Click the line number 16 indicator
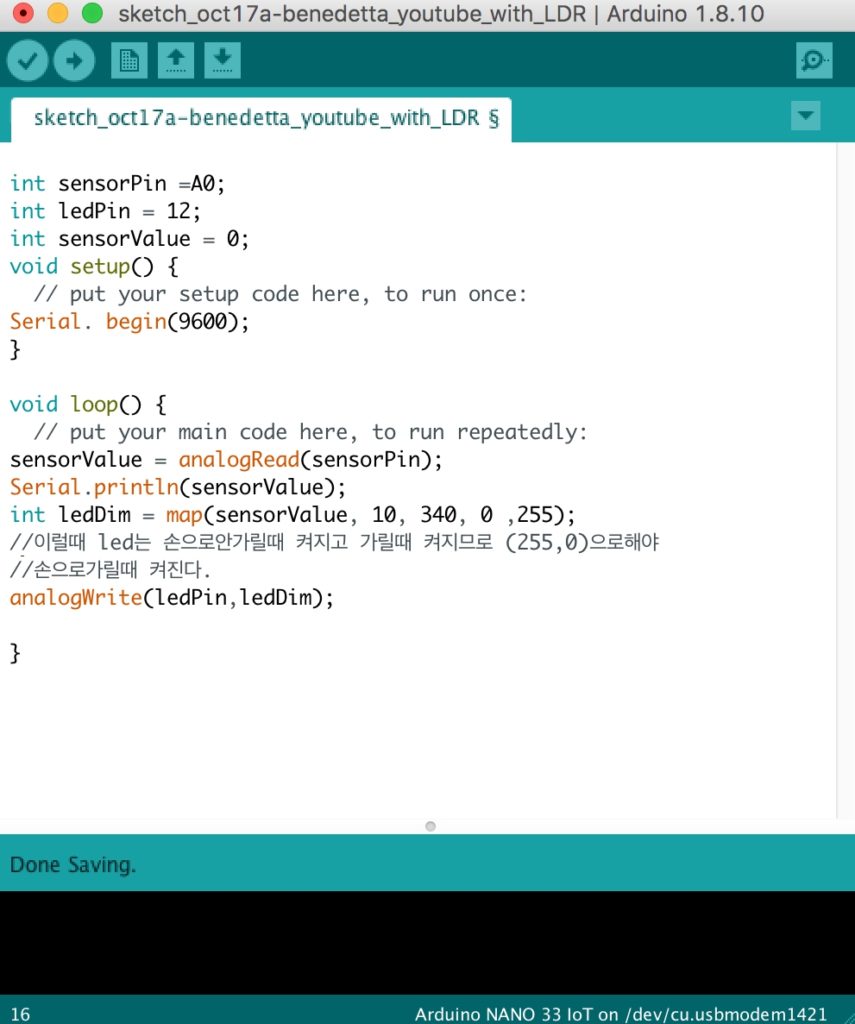 pyautogui.click(x=20, y=1014)
